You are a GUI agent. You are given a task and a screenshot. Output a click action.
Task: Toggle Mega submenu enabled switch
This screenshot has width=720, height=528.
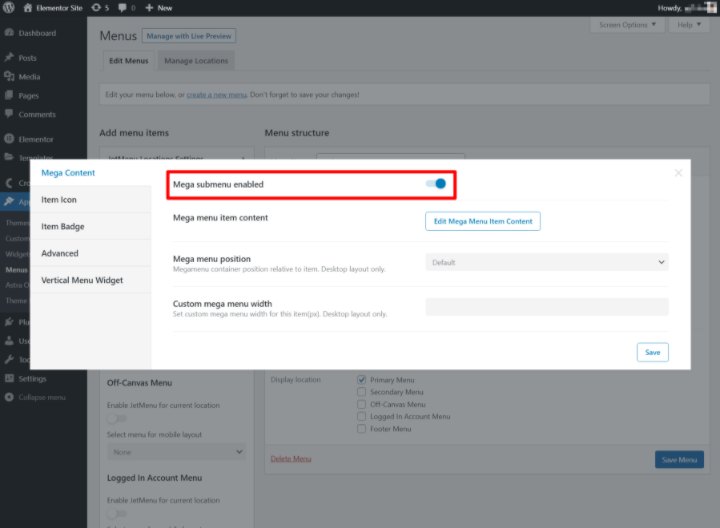(436, 184)
